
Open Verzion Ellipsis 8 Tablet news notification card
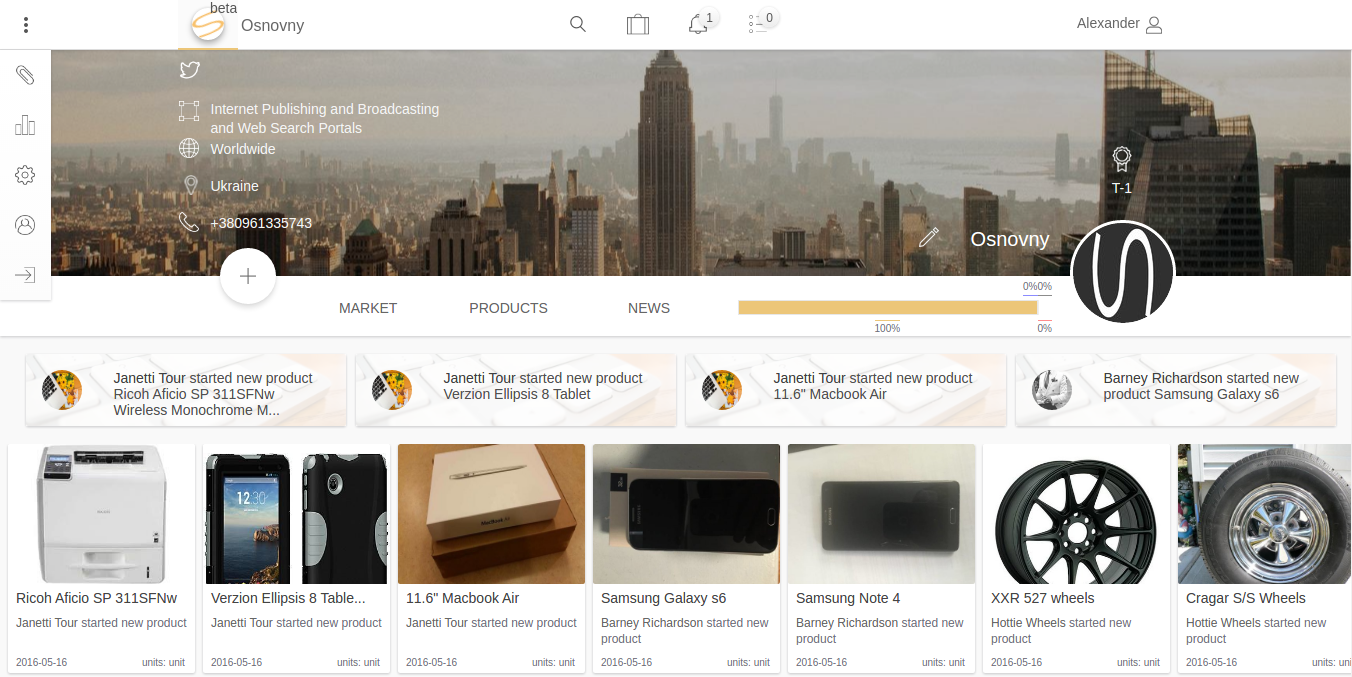[516, 390]
